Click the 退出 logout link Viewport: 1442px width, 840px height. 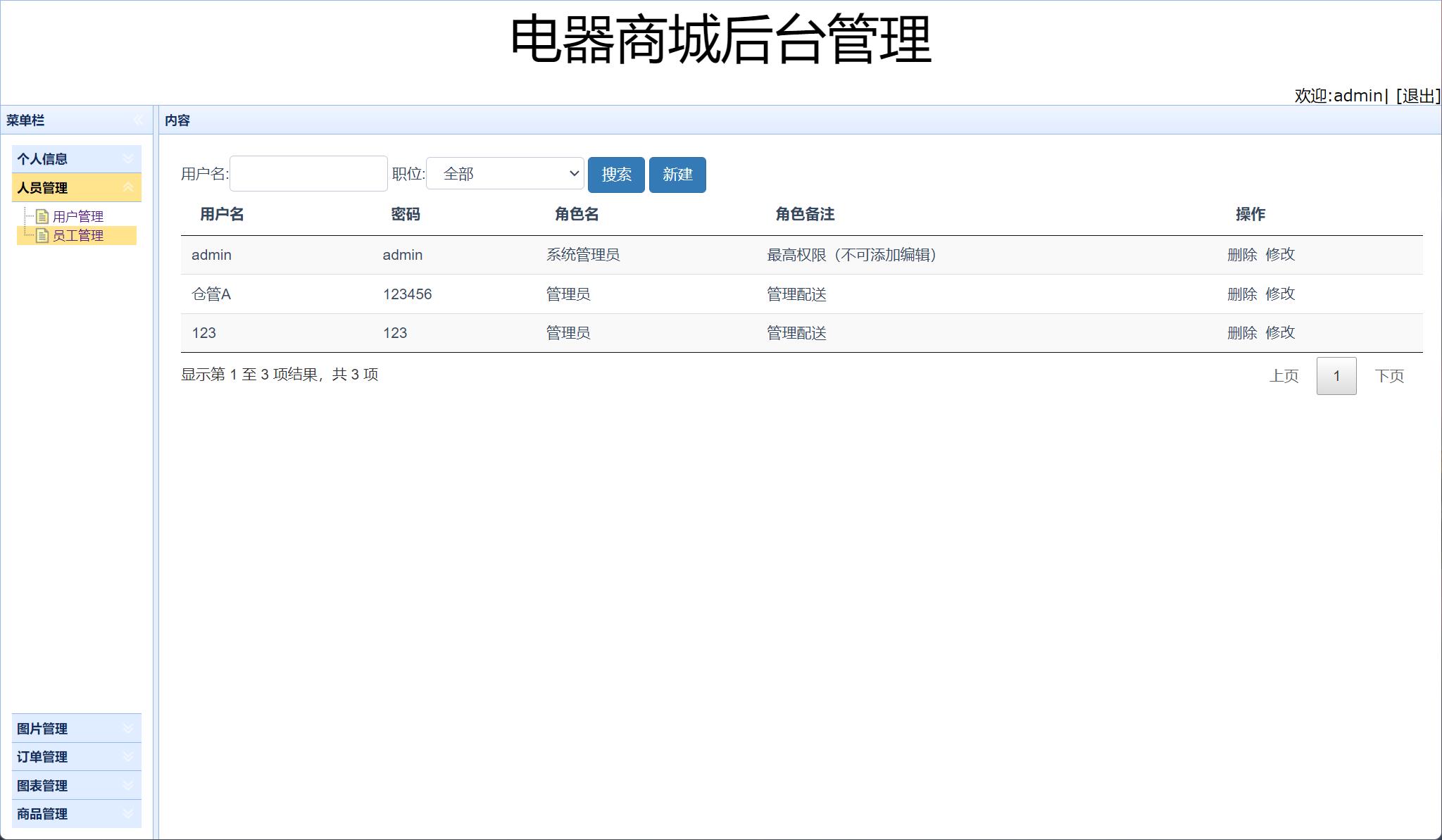(1416, 95)
